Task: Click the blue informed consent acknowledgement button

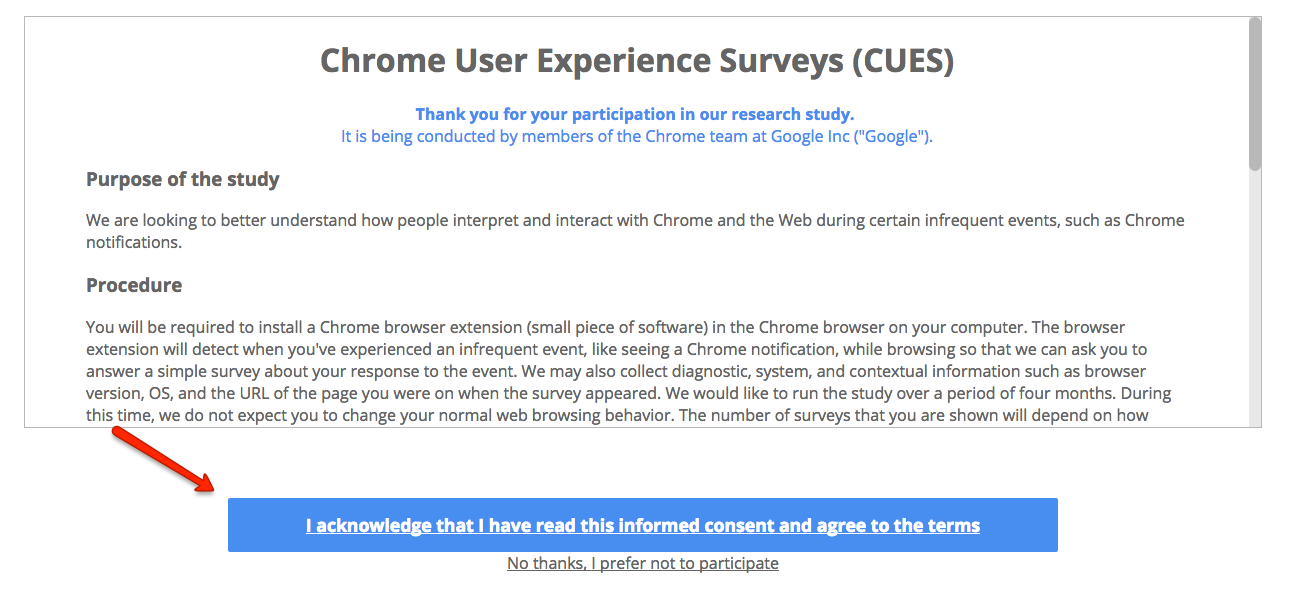Action: [x=642, y=525]
